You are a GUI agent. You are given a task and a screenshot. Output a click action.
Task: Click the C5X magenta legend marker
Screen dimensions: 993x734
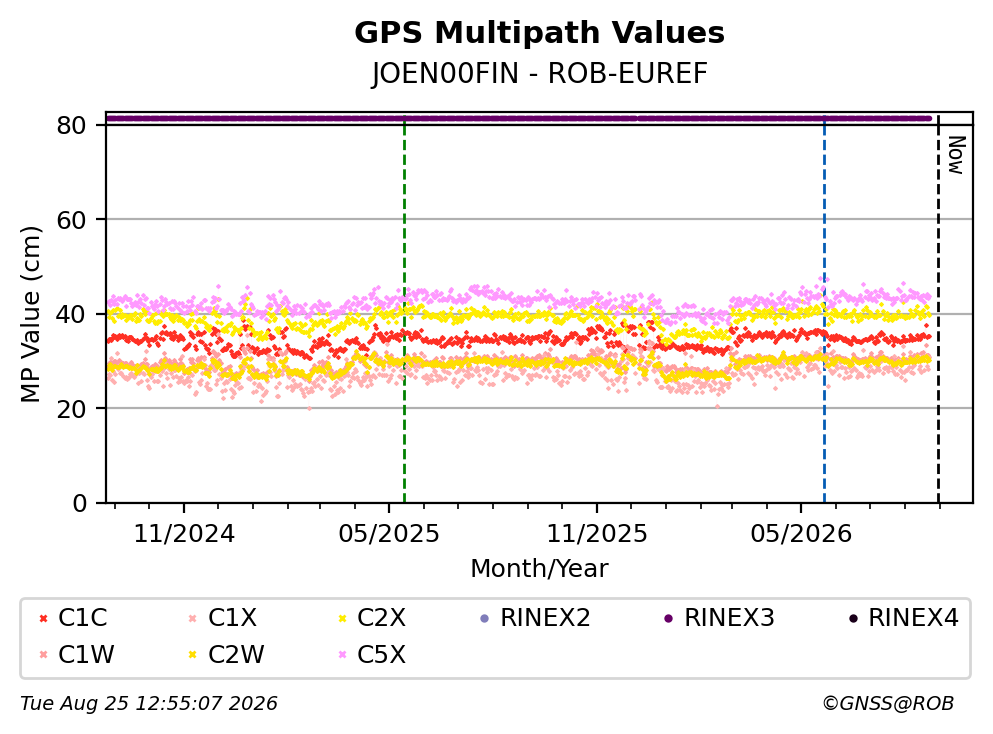click(343, 654)
